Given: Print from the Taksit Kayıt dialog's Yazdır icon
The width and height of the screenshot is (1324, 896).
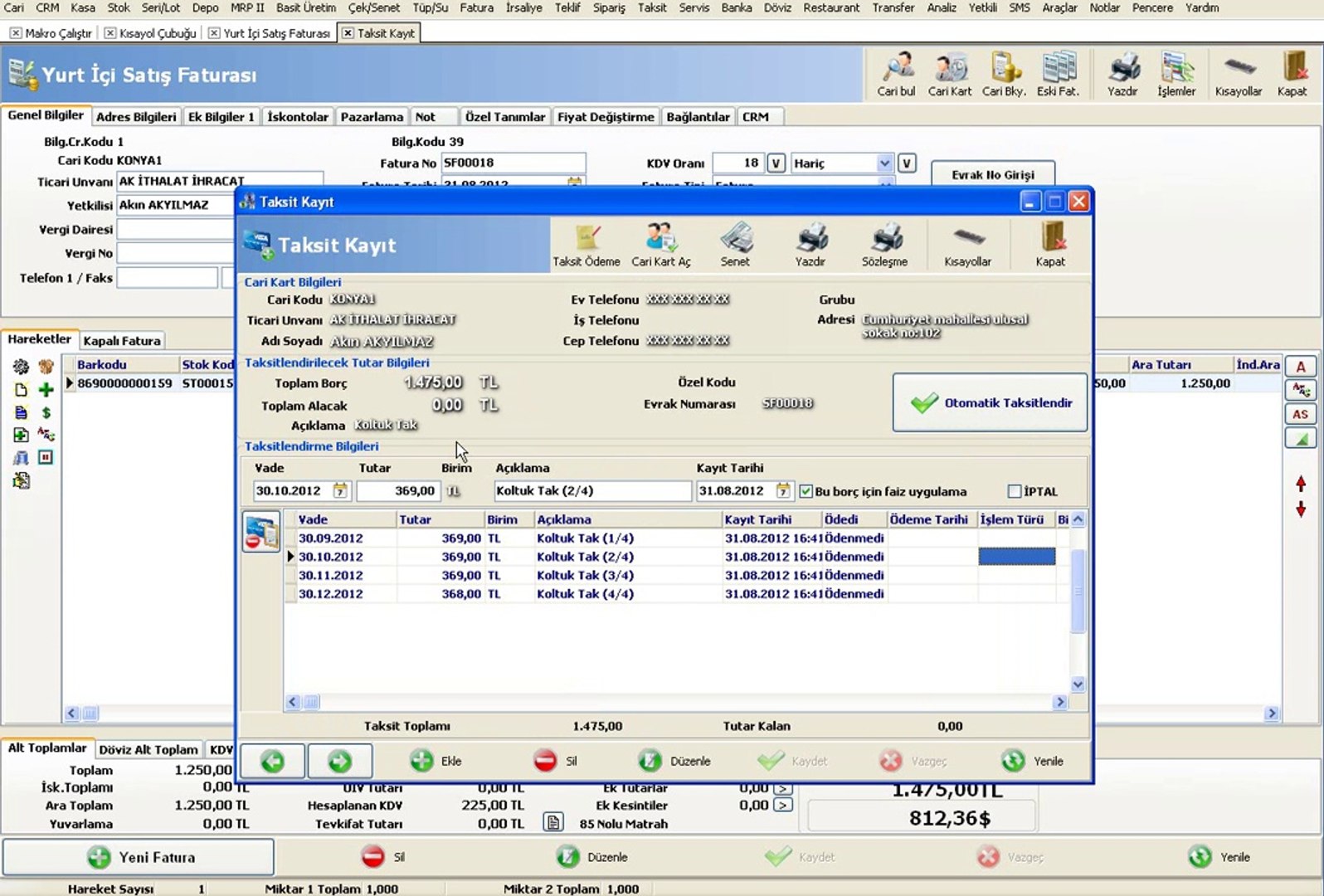Looking at the screenshot, I should point(810,245).
